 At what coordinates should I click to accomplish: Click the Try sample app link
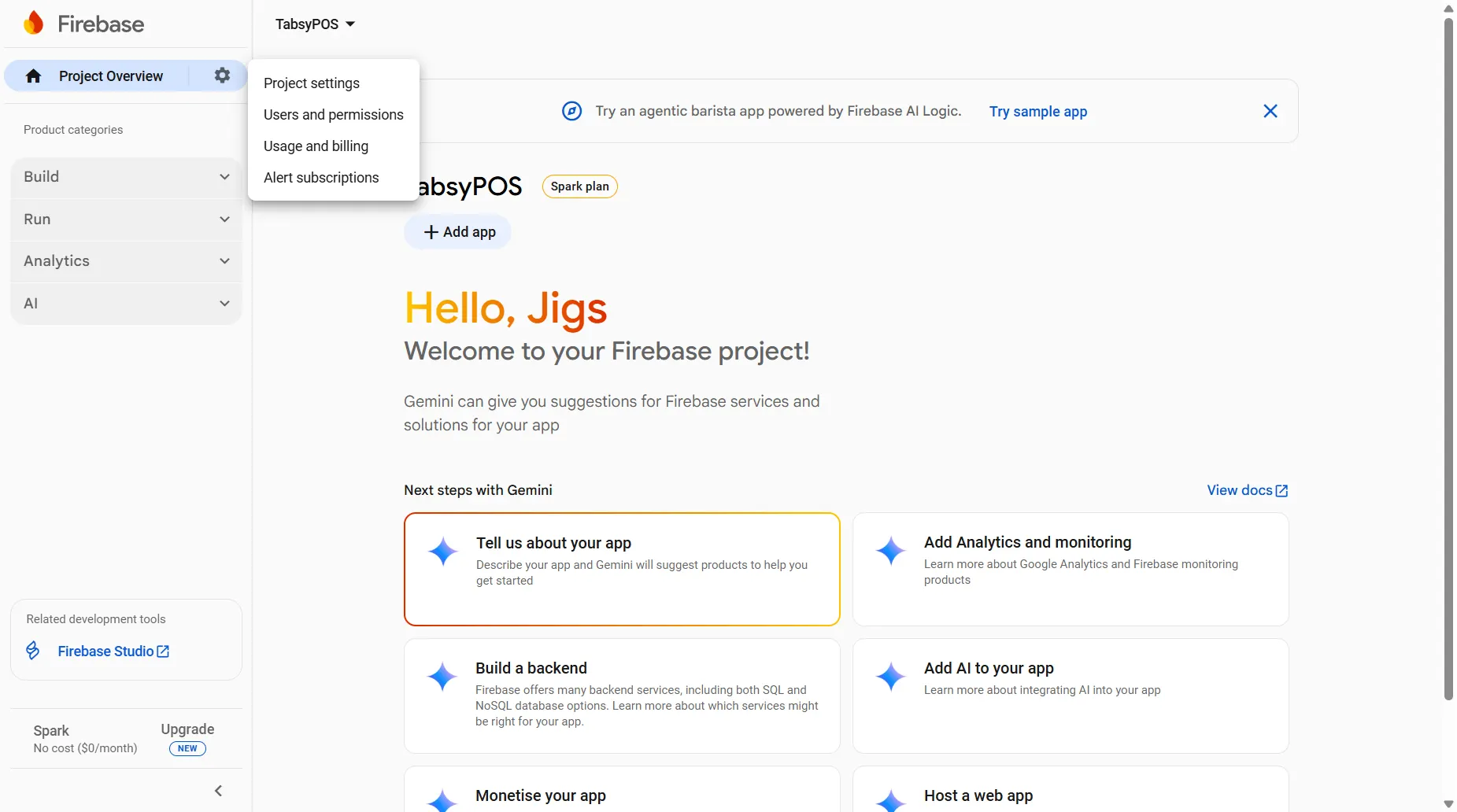pos(1038,112)
